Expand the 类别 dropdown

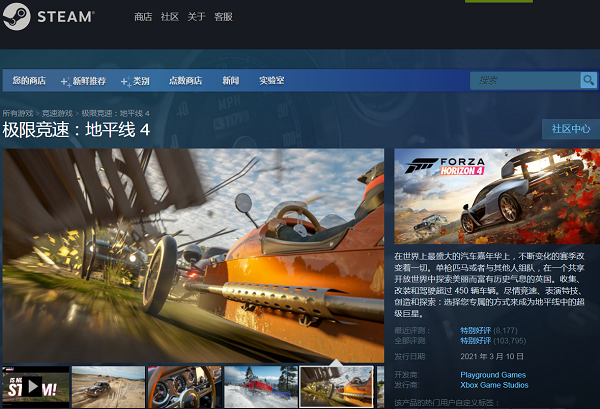coord(135,81)
